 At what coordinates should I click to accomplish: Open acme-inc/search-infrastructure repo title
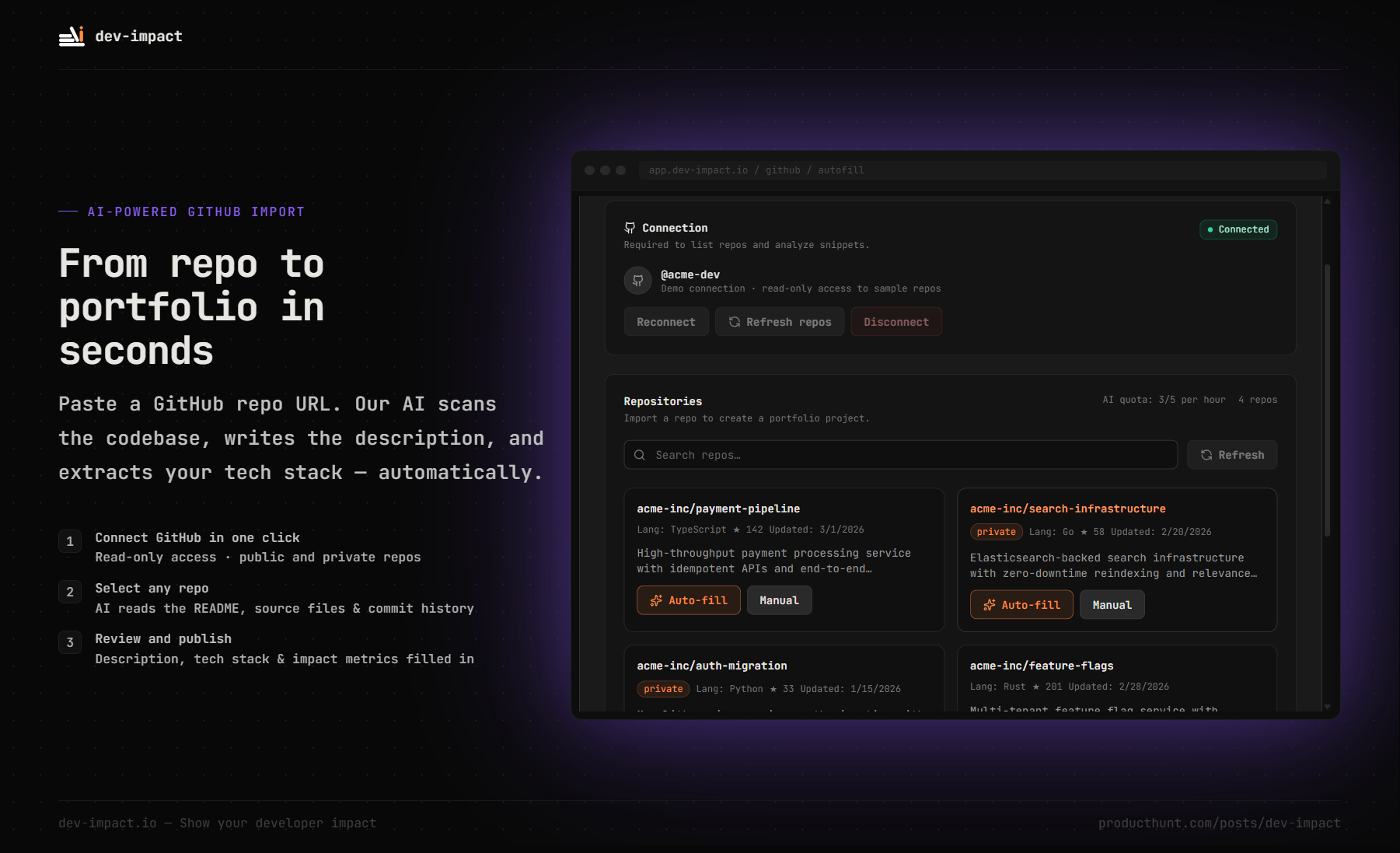click(1068, 509)
